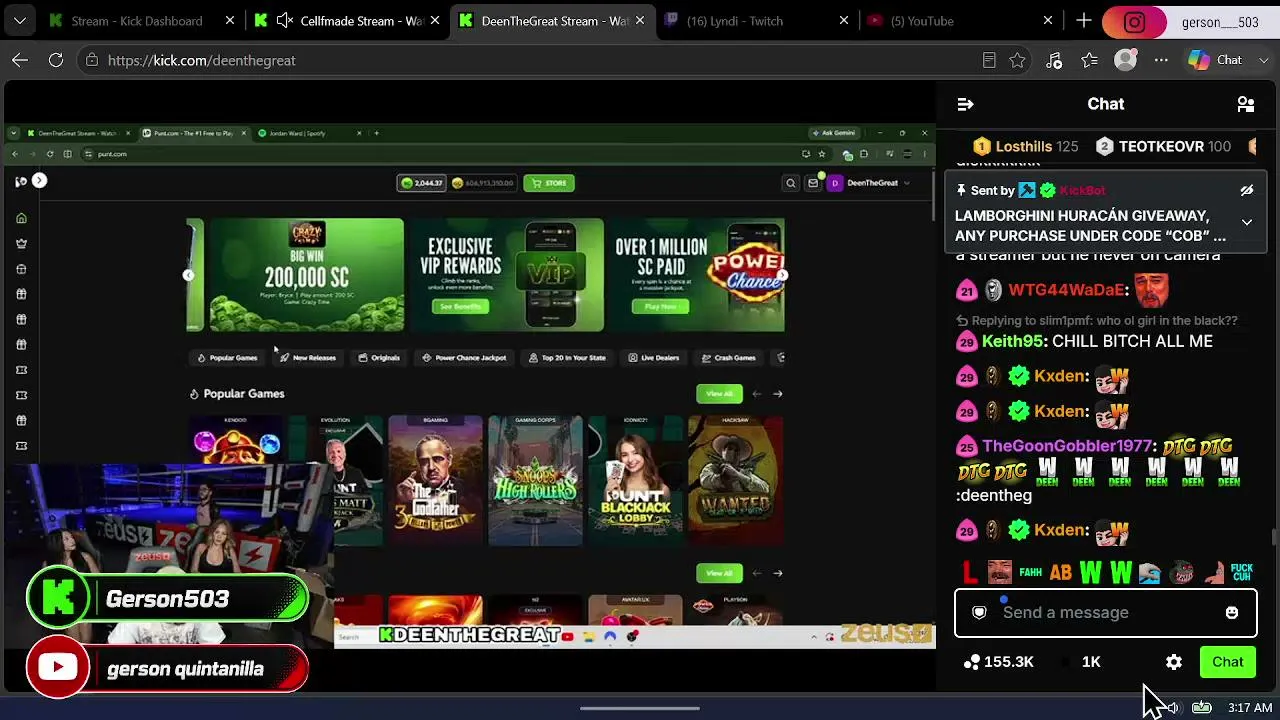This screenshot has width=1280, height=720.
Task: Open the taskbar clock showing 3:17 AM
Action: coord(1250,708)
